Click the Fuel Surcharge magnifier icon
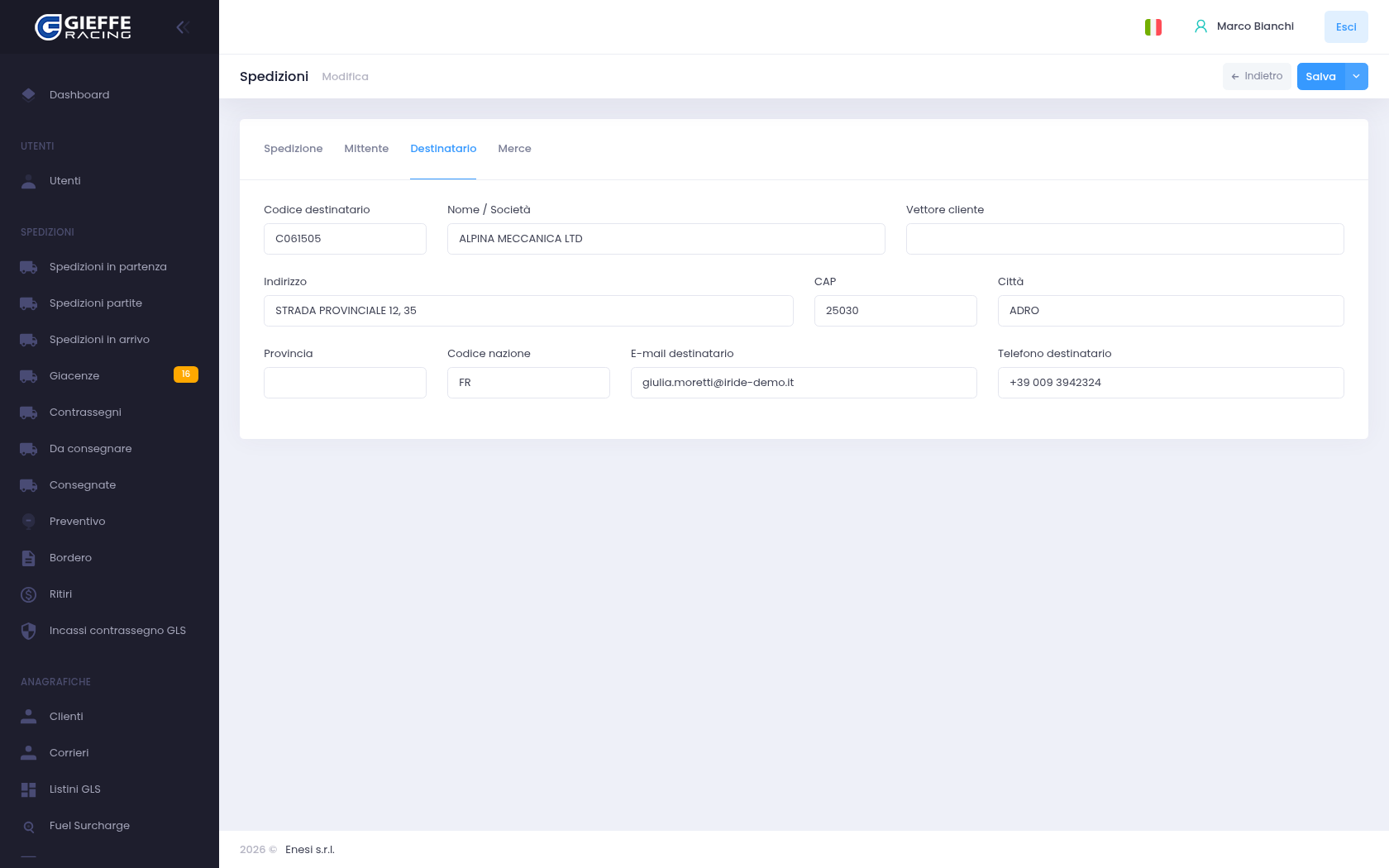 (29, 826)
